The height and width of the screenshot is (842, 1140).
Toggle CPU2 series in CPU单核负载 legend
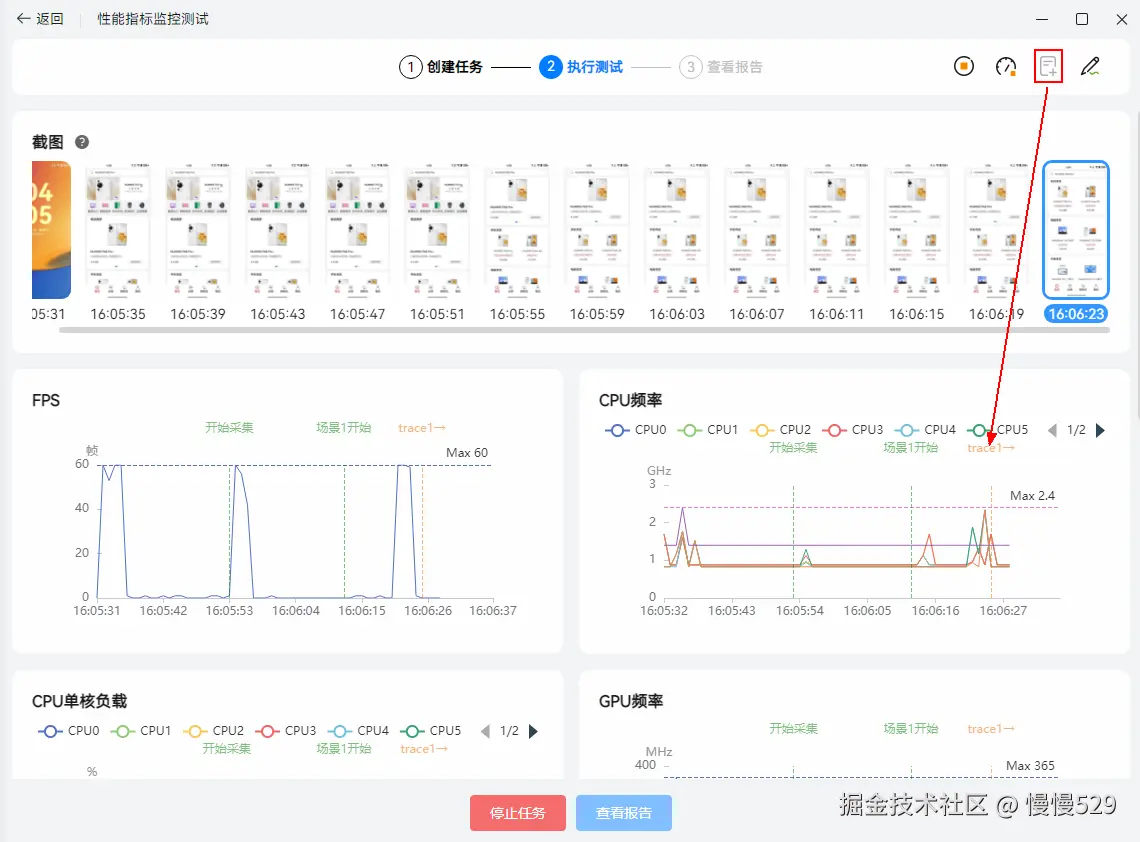(x=213, y=731)
